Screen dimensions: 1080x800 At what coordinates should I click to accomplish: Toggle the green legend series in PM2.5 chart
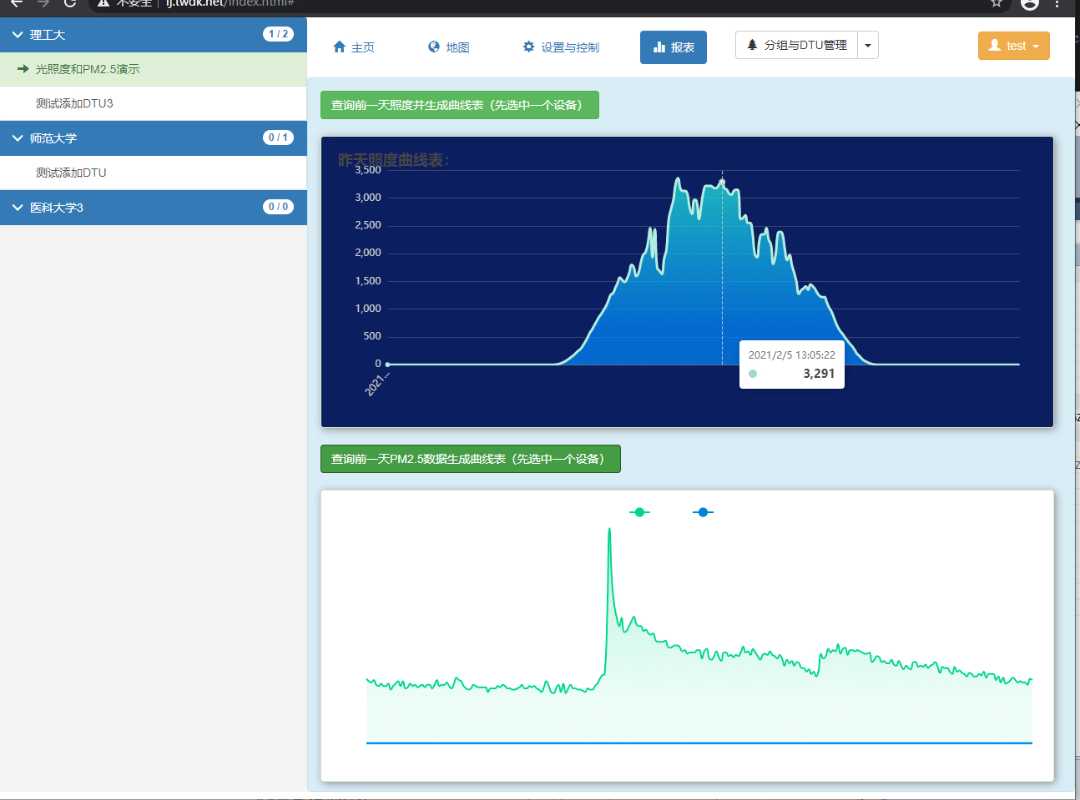coord(639,512)
